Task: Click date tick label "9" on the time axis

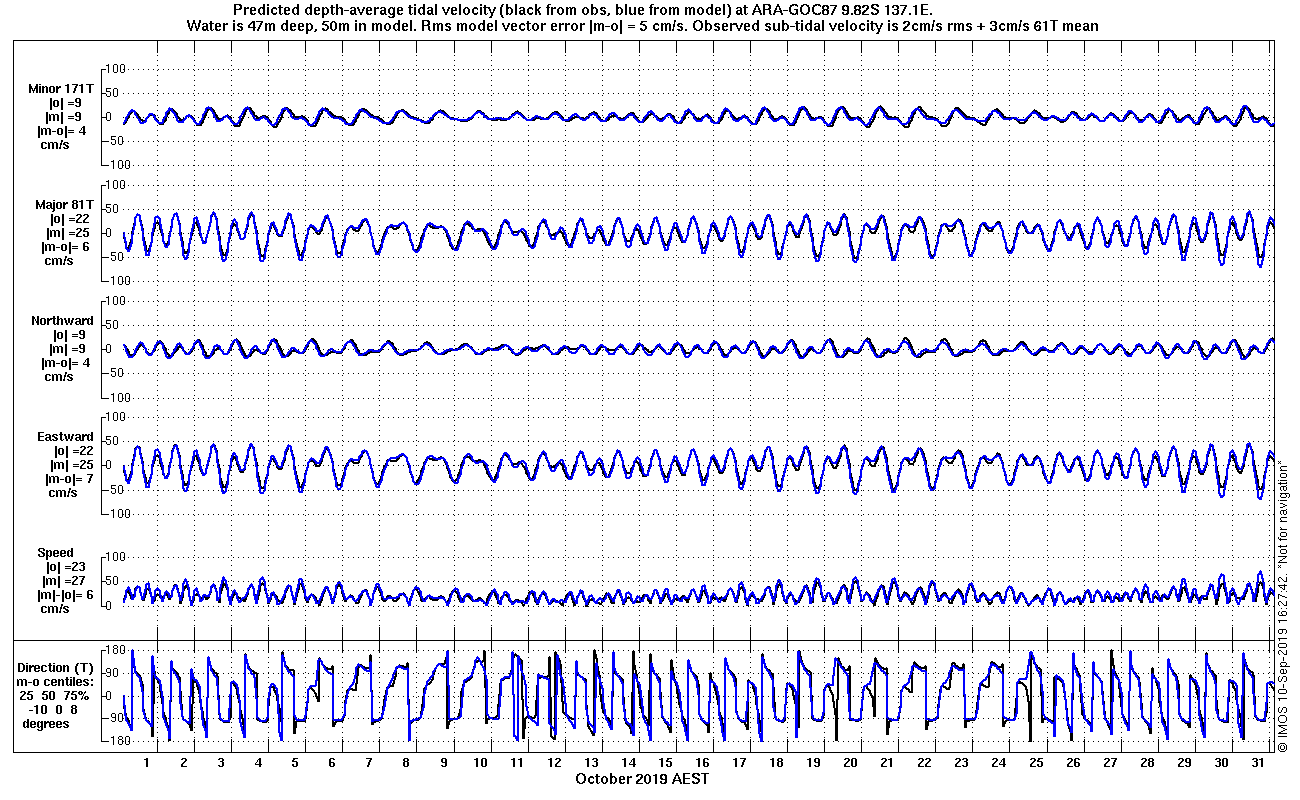Action: [x=443, y=763]
